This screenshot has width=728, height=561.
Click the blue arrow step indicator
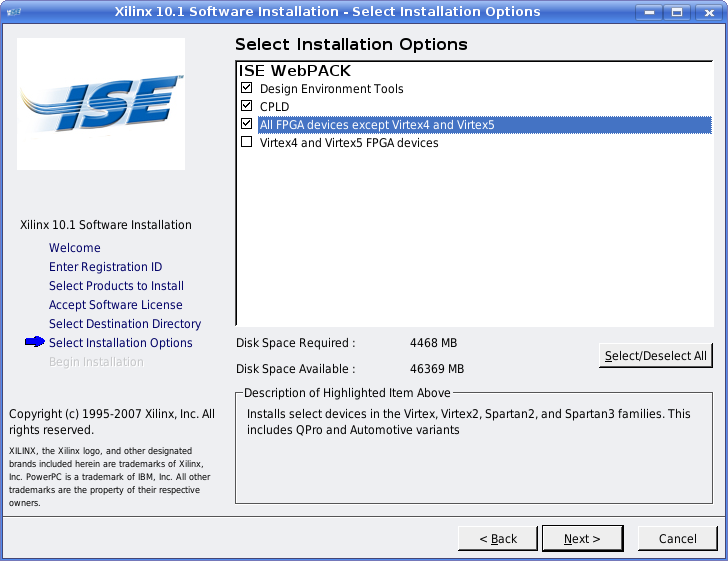click(35, 342)
